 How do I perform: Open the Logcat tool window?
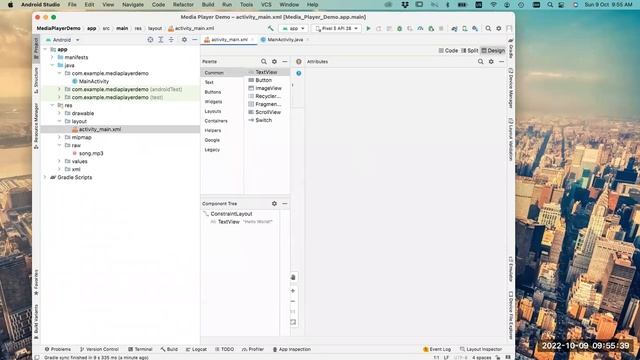(196, 349)
